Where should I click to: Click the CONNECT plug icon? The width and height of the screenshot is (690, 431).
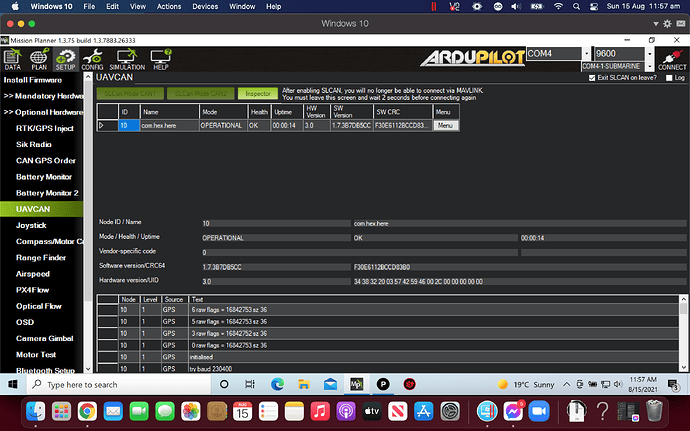point(672,59)
